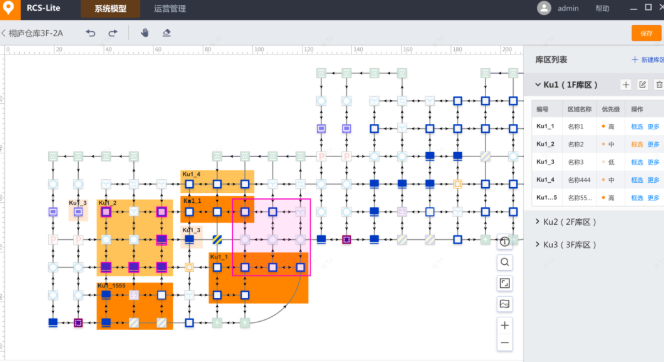Select the Ku1_4 region label on map
Image resolution: width=664 pixels, height=362 pixels.
click(x=191, y=174)
